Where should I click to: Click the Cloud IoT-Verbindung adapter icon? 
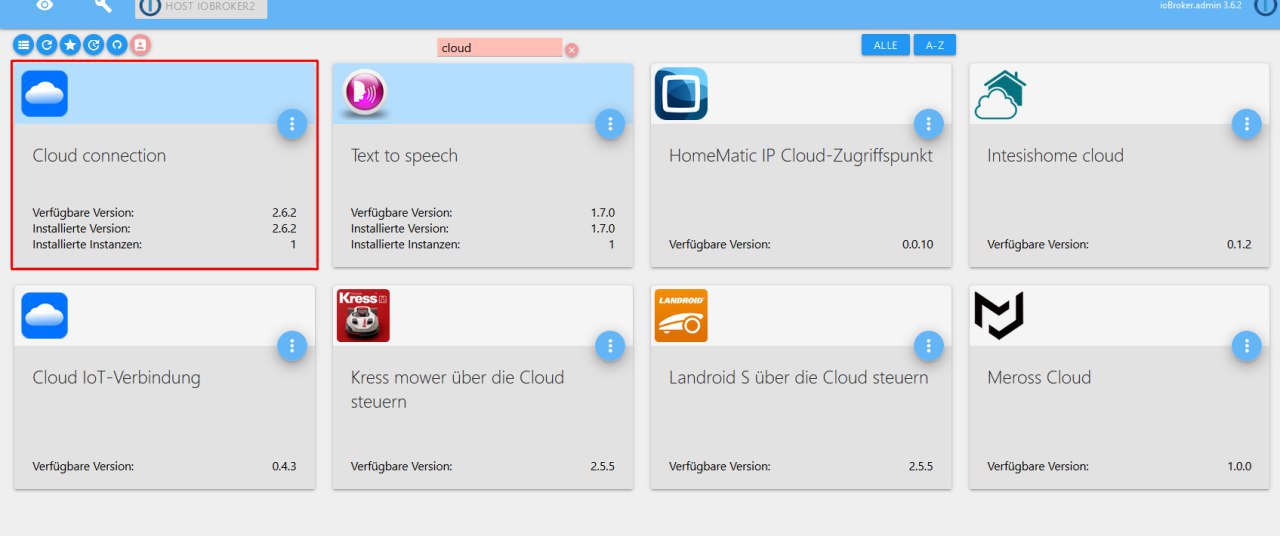[44, 316]
